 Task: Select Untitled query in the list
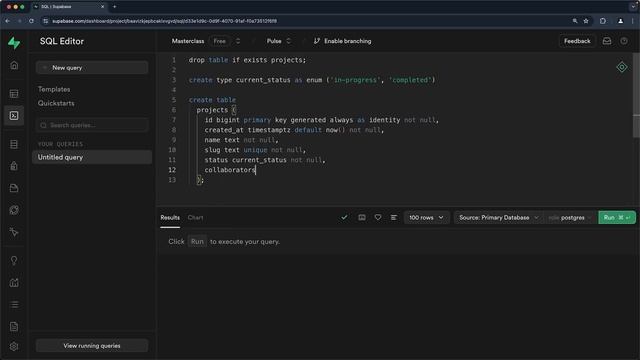(92, 157)
